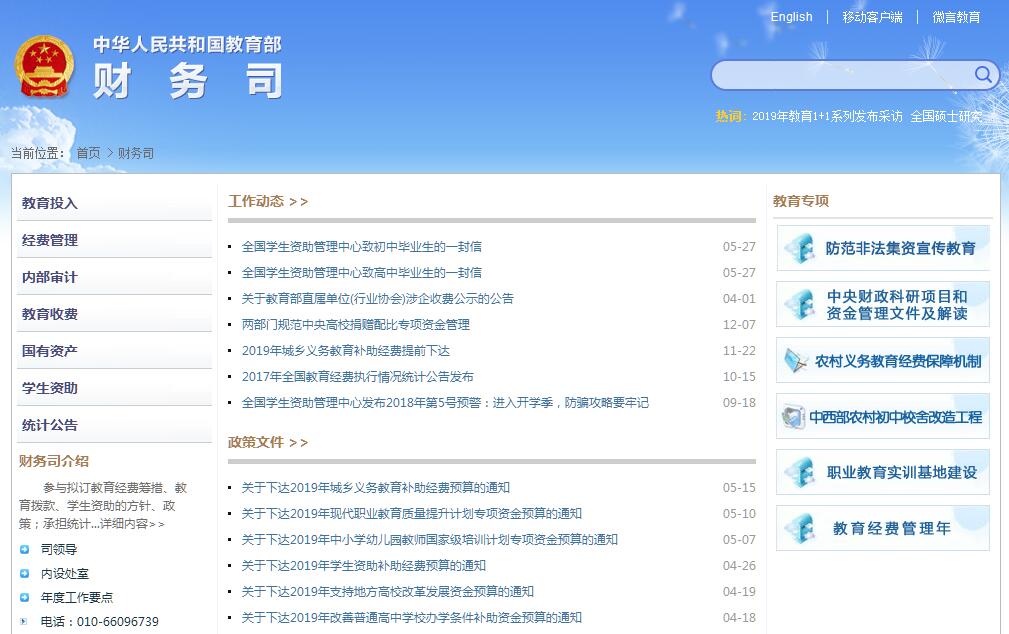Open the 2017年全国教育经费执行情况统计公告发布 article
1009x634 pixels.
357,377
